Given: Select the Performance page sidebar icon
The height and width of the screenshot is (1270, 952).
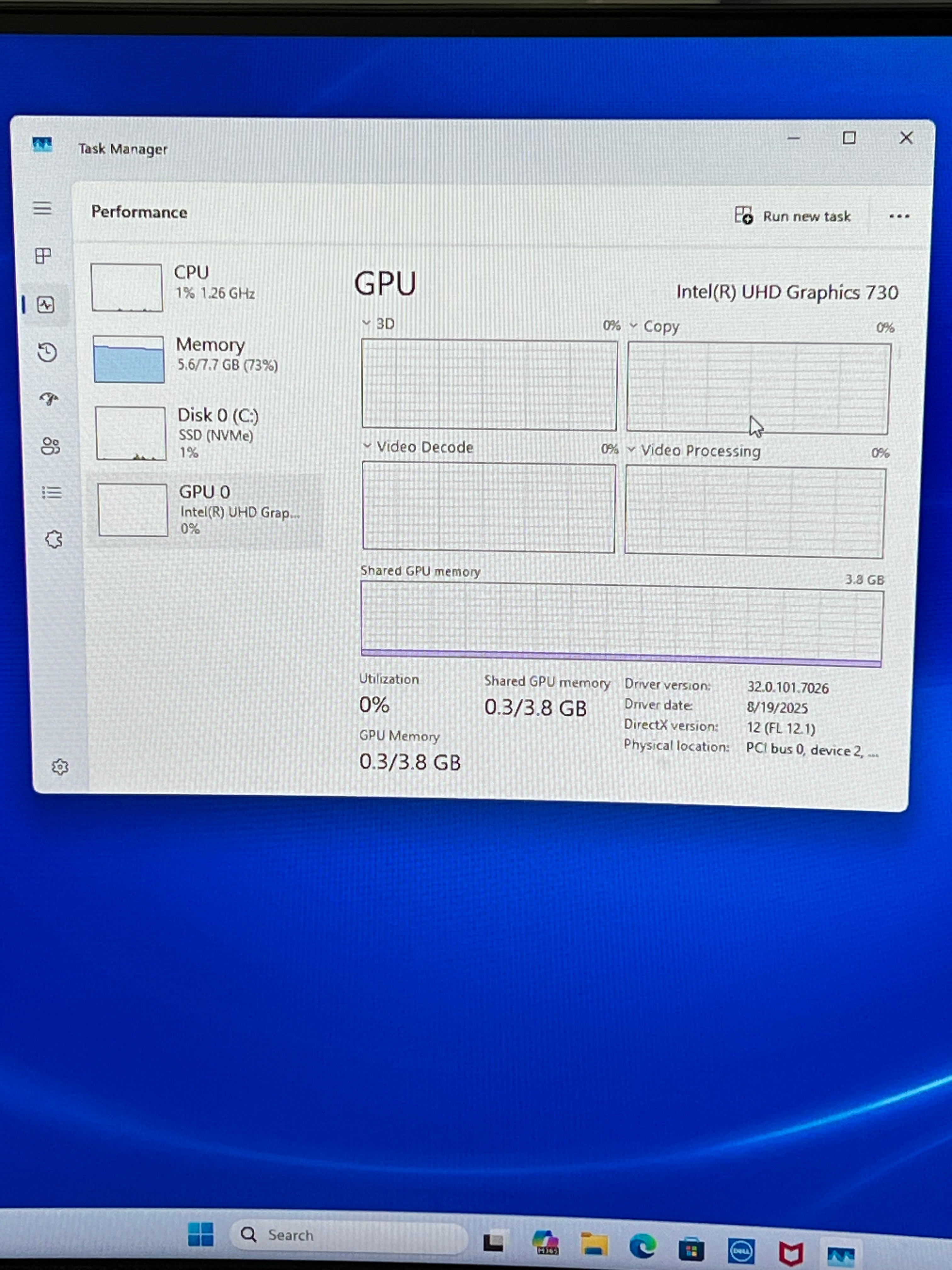Looking at the screenshot, I should tap(46, 304).
